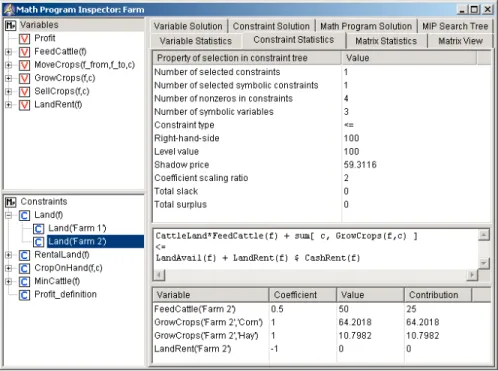498x371 pixels.
Task: Click the C icon next to RentalLand(f)
Action: tap(24, 255)
